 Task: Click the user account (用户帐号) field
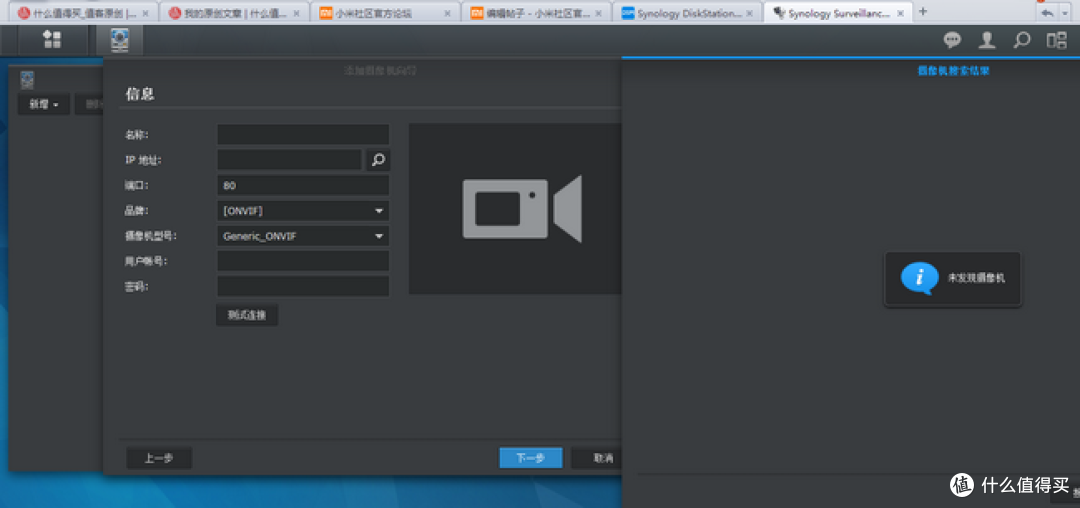303,261
